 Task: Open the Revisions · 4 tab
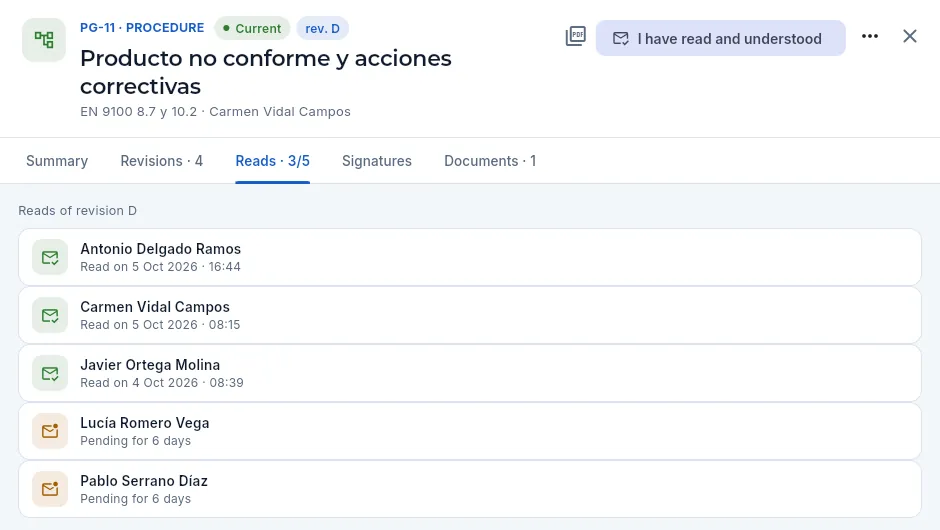tap(162, 161)
